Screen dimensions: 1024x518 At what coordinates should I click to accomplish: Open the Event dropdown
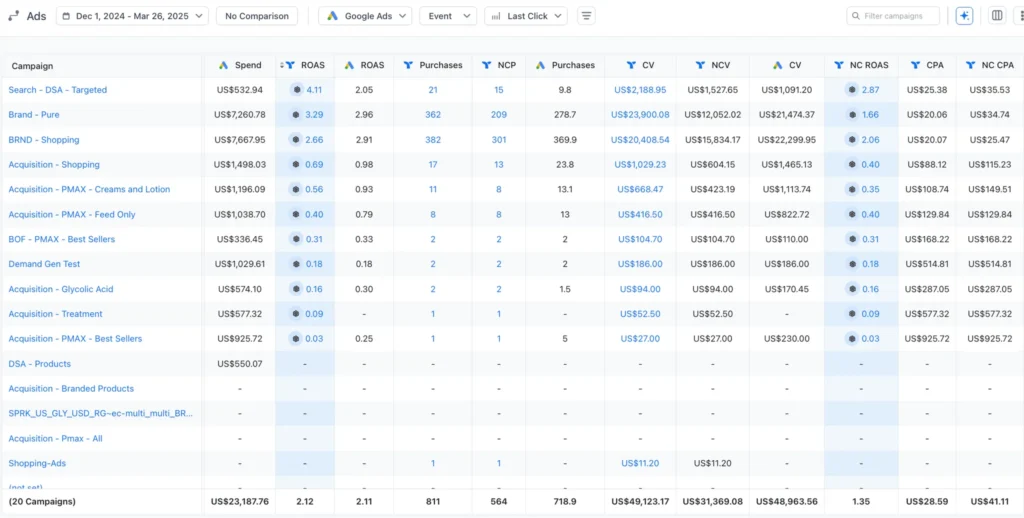448,16
